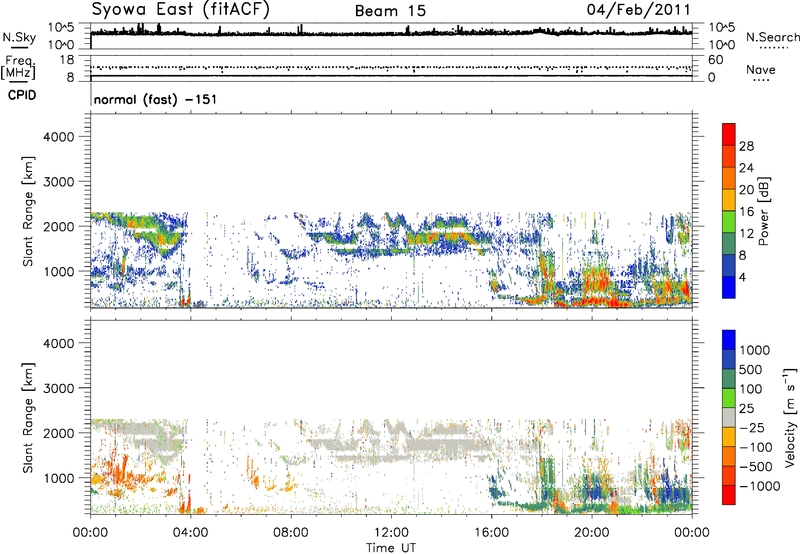Click the '04:00' time axis tick label

[x=190, y=533]
